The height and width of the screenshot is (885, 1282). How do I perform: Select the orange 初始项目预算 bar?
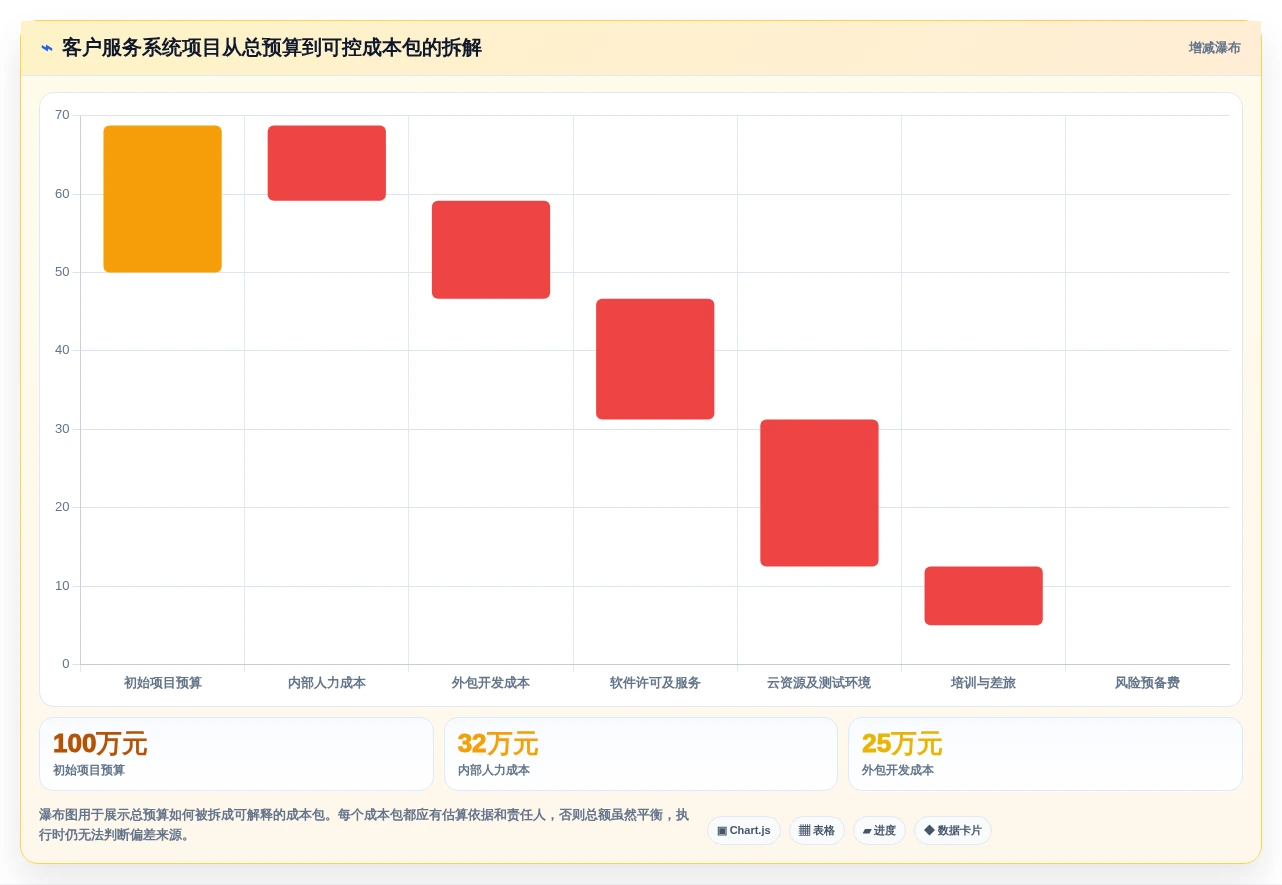(x=162, y=199)
